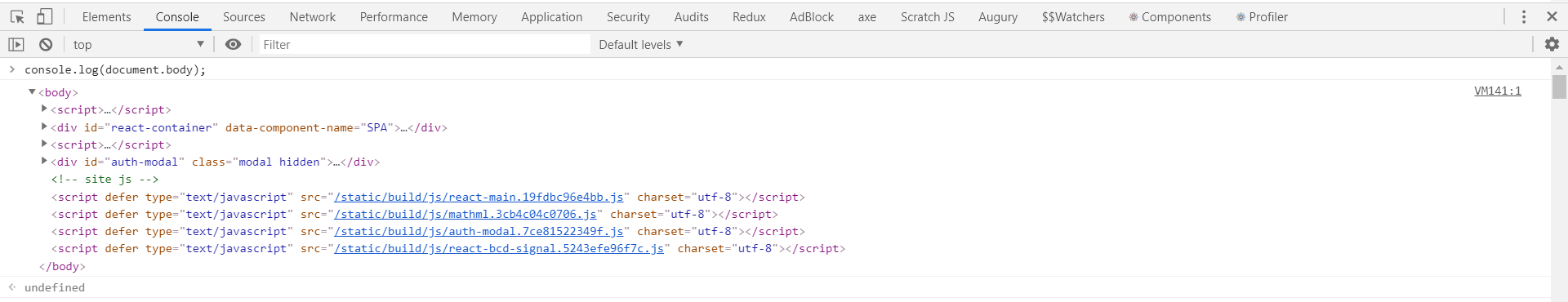Open the mathml.3cb4c04c0706.js link
This screenshot has height=302, width=1568.
click(465, 214)
